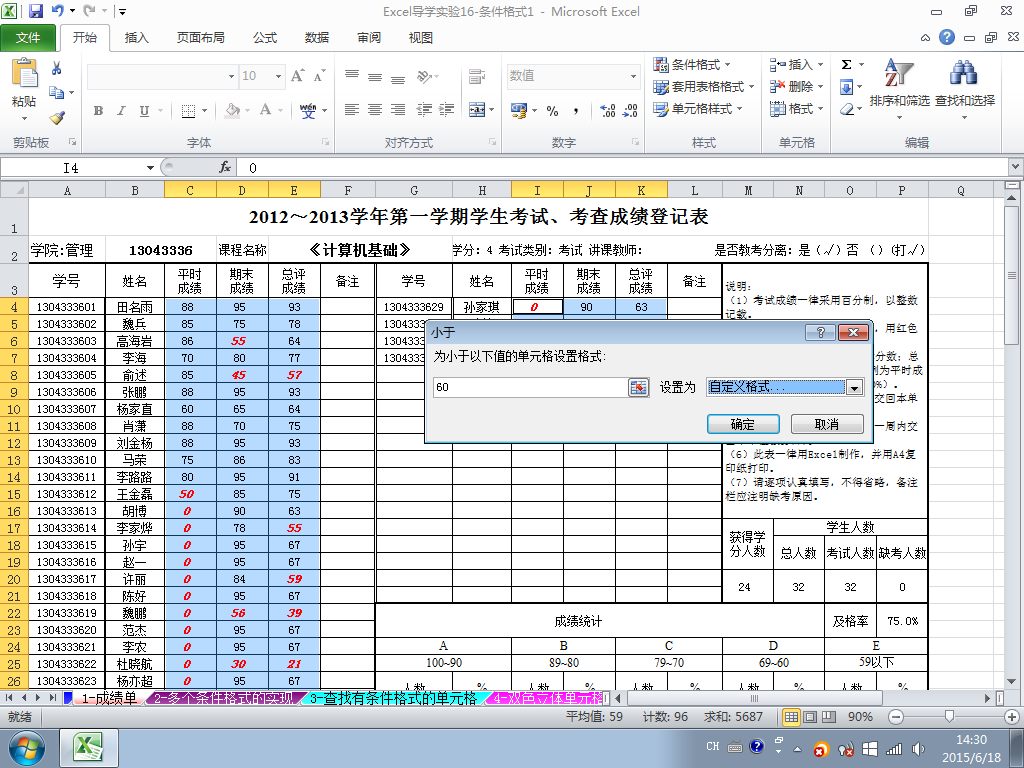Click 取消 button in 小于 dialog
Image resolution: width=1024 pixels, height=768 pixels.
tap(827, 424)
